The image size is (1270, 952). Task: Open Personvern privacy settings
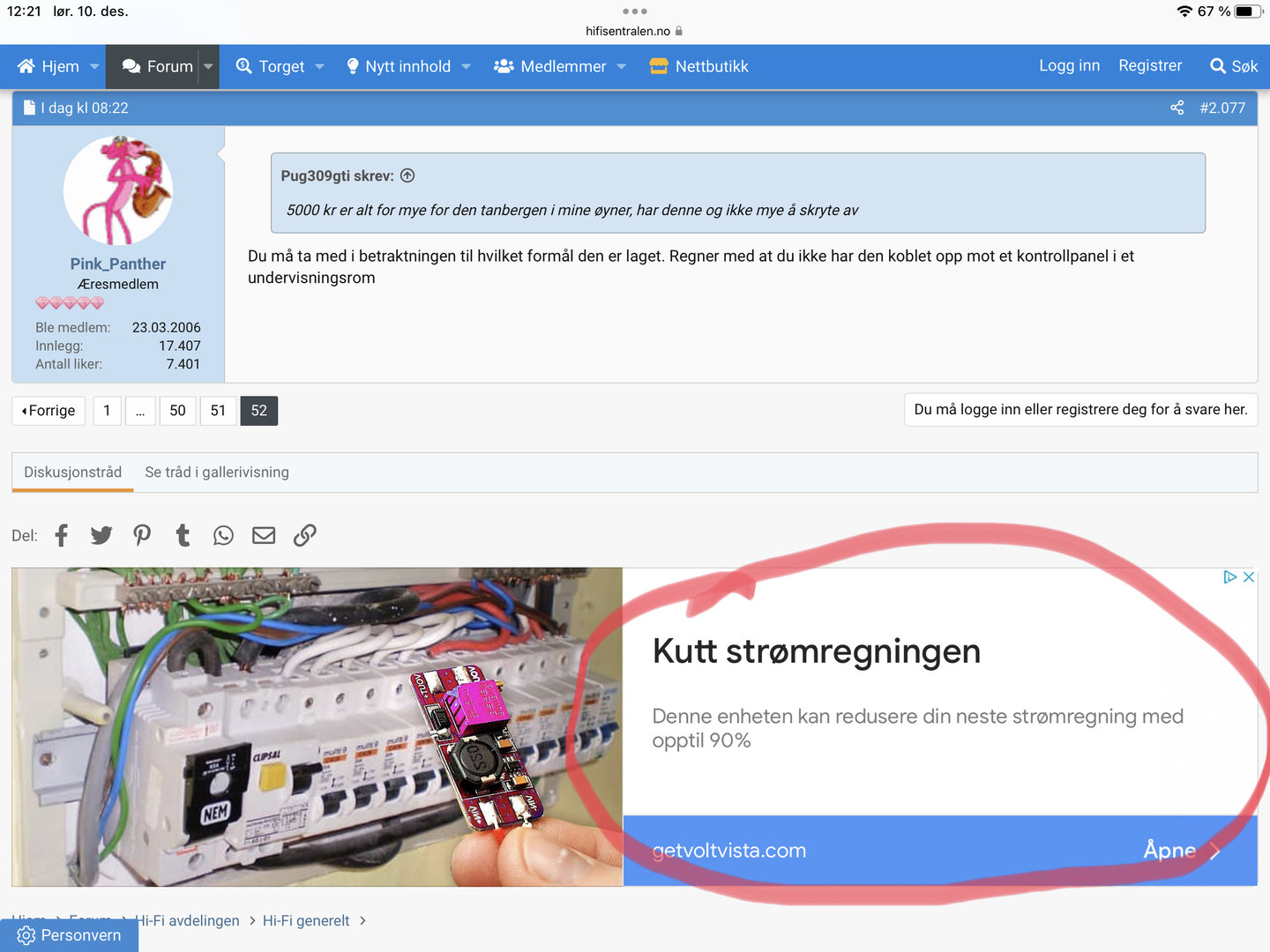point(70,935)
